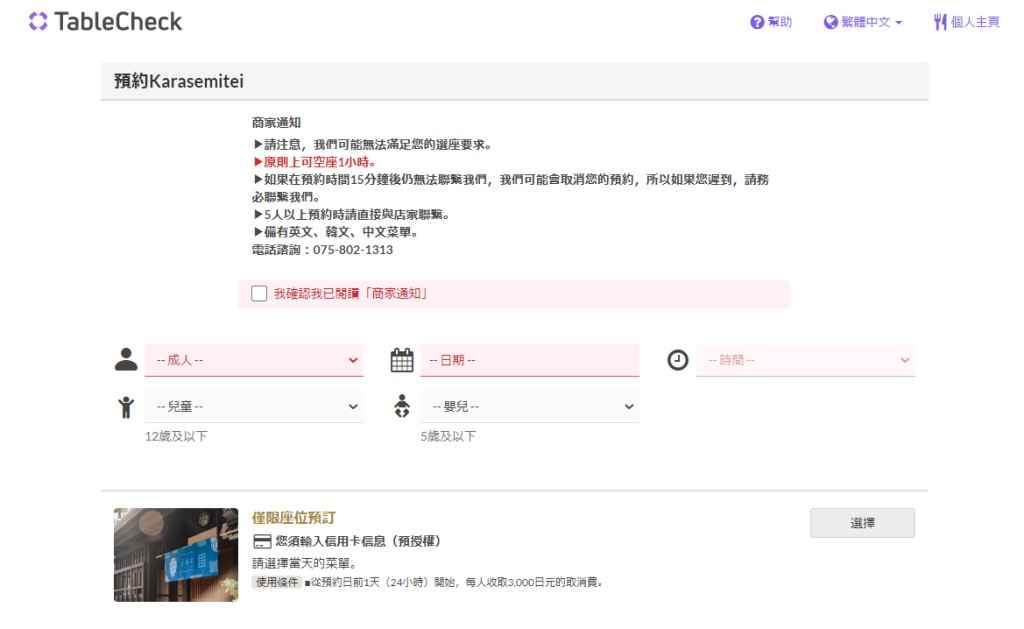Click the line 5人以上預約時請直接與店家聯繫

click(x=351, y=214)
